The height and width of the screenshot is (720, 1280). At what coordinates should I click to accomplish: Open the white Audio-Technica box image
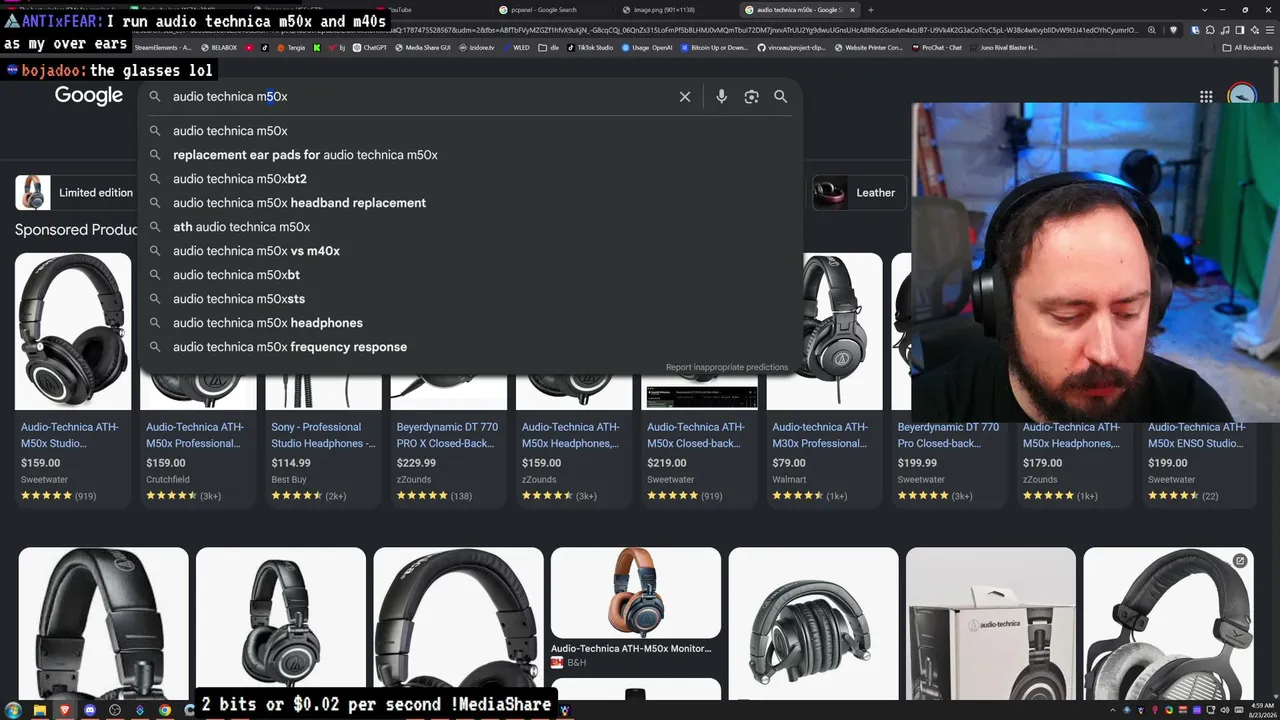(x=991, y=624)
